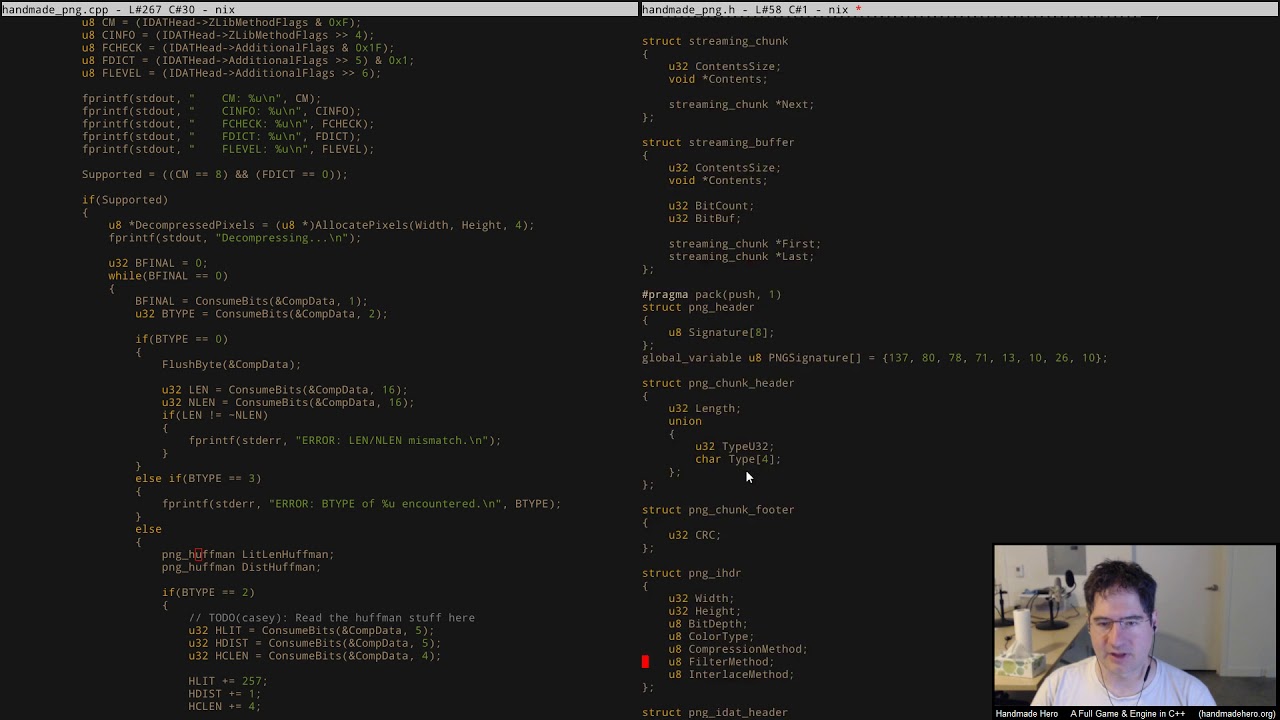
Task: Click the line 'streaming_chunk *Next;'
Action: (741, 104)
